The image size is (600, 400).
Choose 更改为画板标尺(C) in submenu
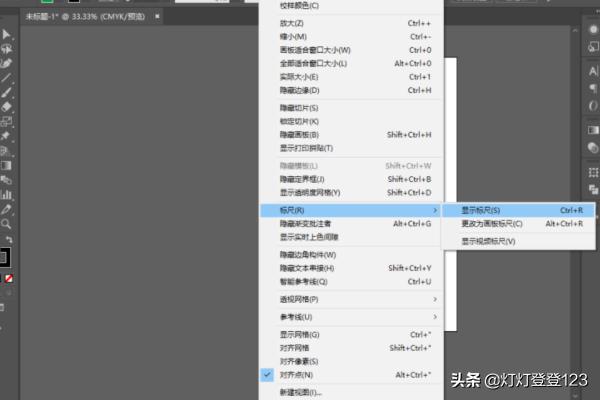coord(493,224)
